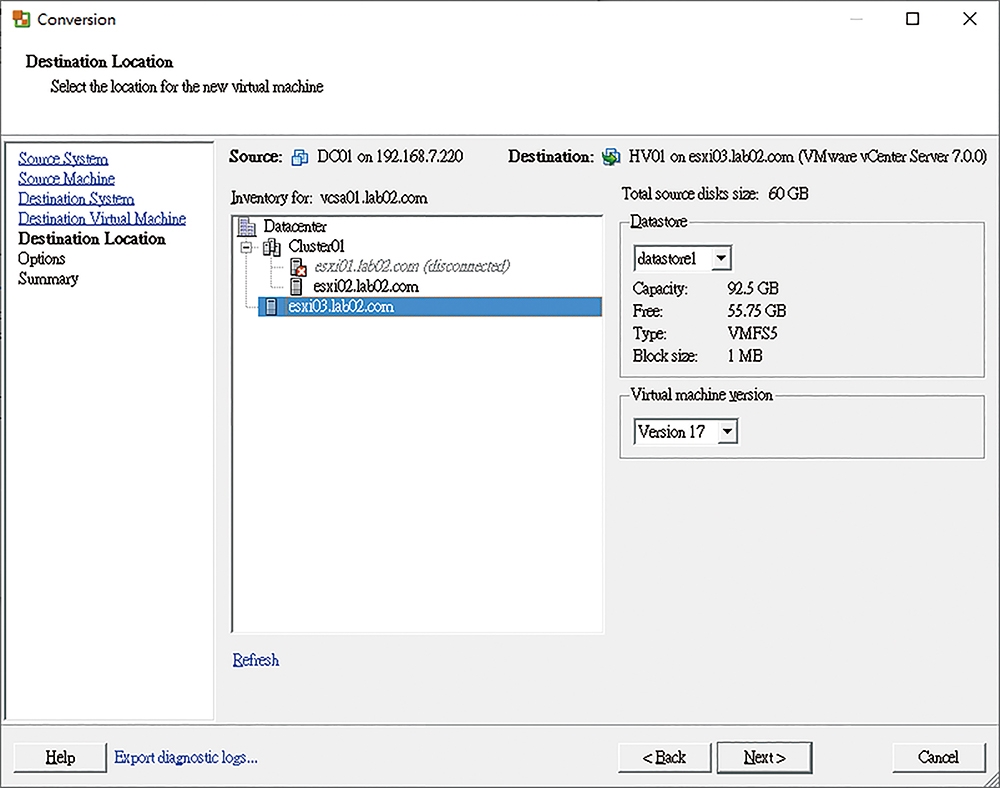Click the Datacenter building icon
The height and width of the screenshot is (788, 1000).
(246, 226)
